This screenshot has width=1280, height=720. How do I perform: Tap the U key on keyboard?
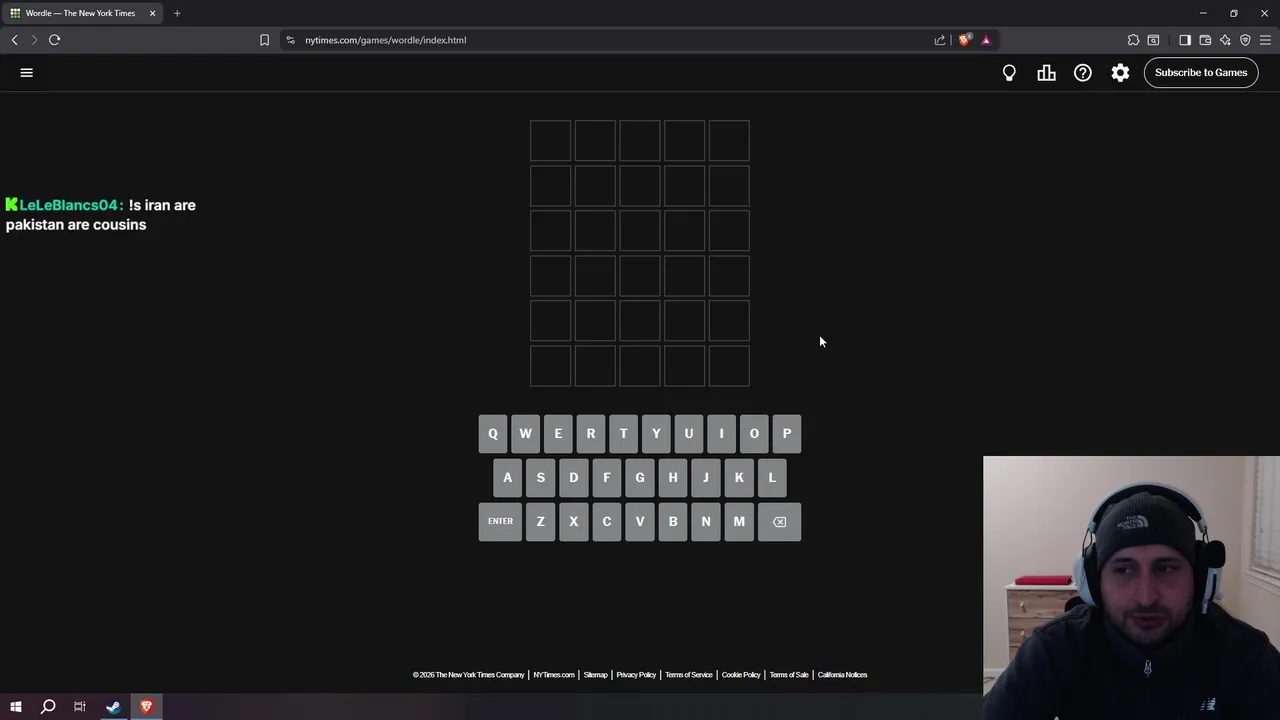(x=688, y=434)
